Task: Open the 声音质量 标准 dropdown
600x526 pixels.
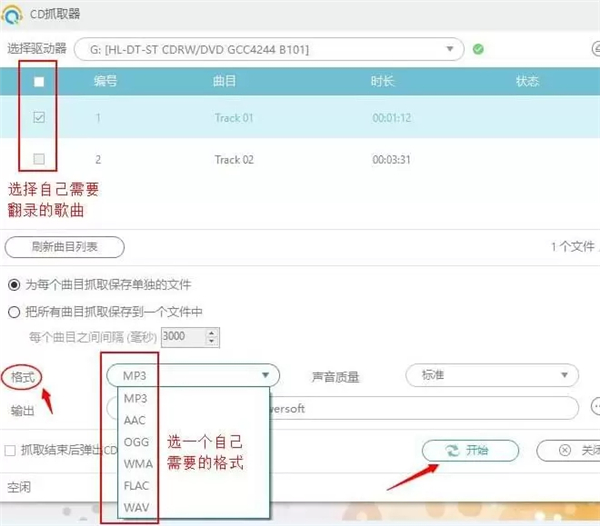Action: coord(492,375)
